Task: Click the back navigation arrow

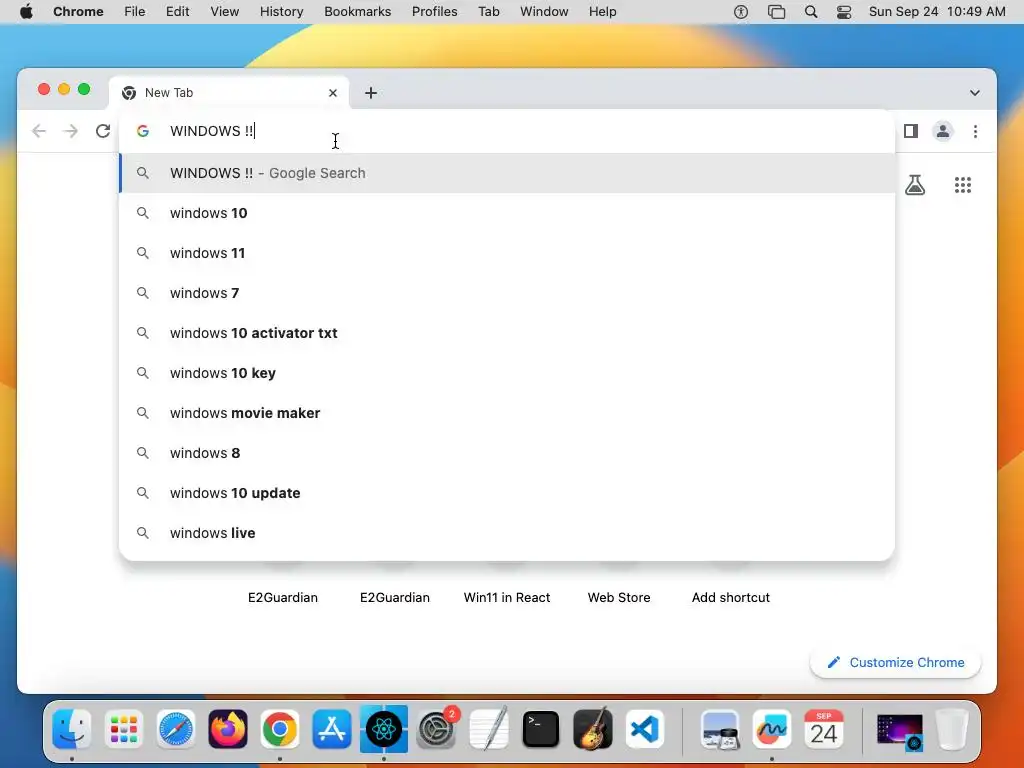Action: (x=39, y=131)
